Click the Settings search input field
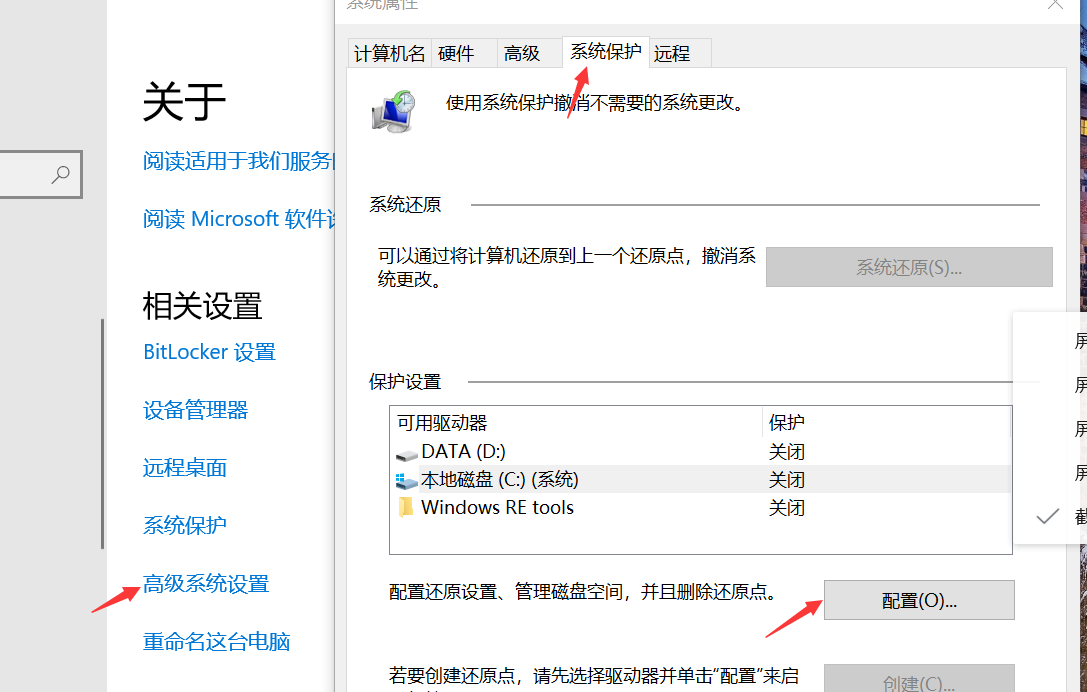This screenshot has height=692, width=1087. [40, 174]
